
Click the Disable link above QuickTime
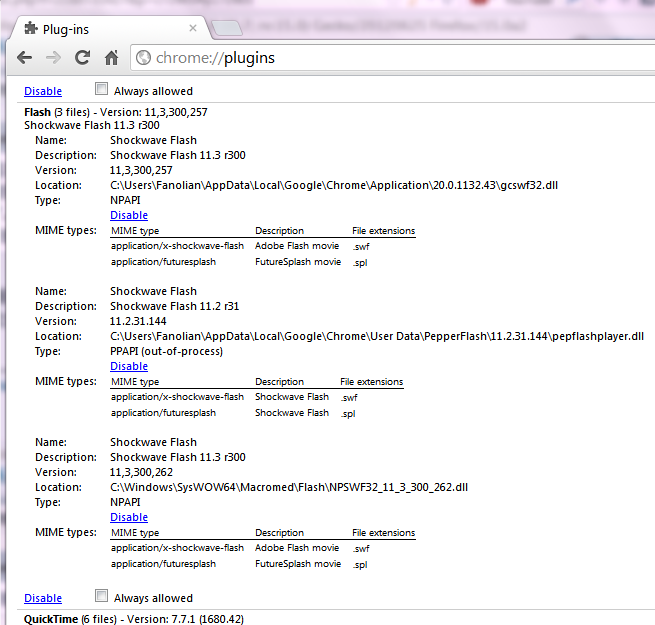click(42, 598)
